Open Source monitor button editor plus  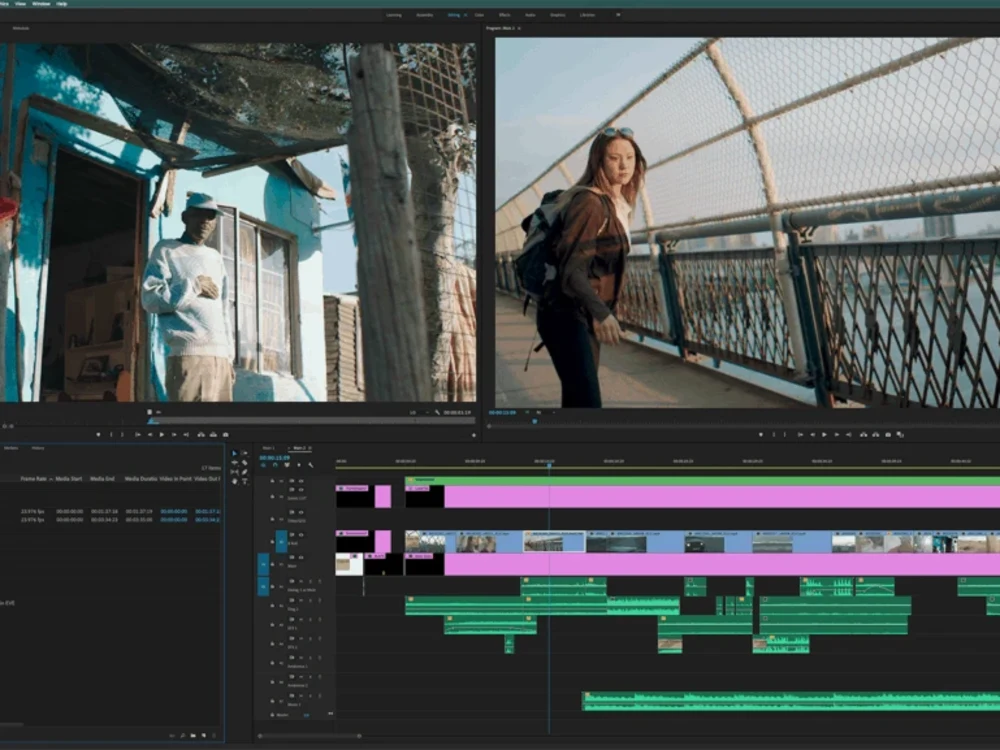pyautogui.click(x=474, y=435)
